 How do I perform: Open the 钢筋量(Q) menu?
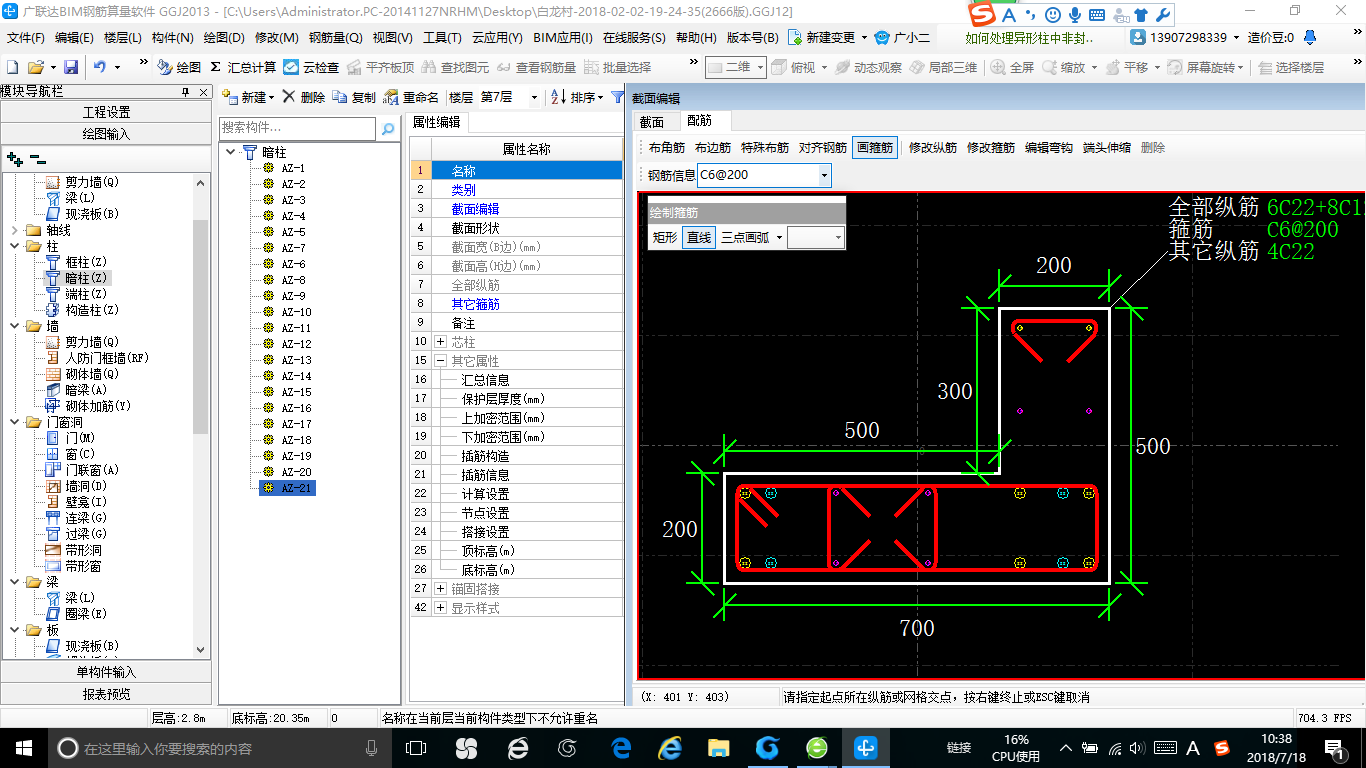(335, 37)
